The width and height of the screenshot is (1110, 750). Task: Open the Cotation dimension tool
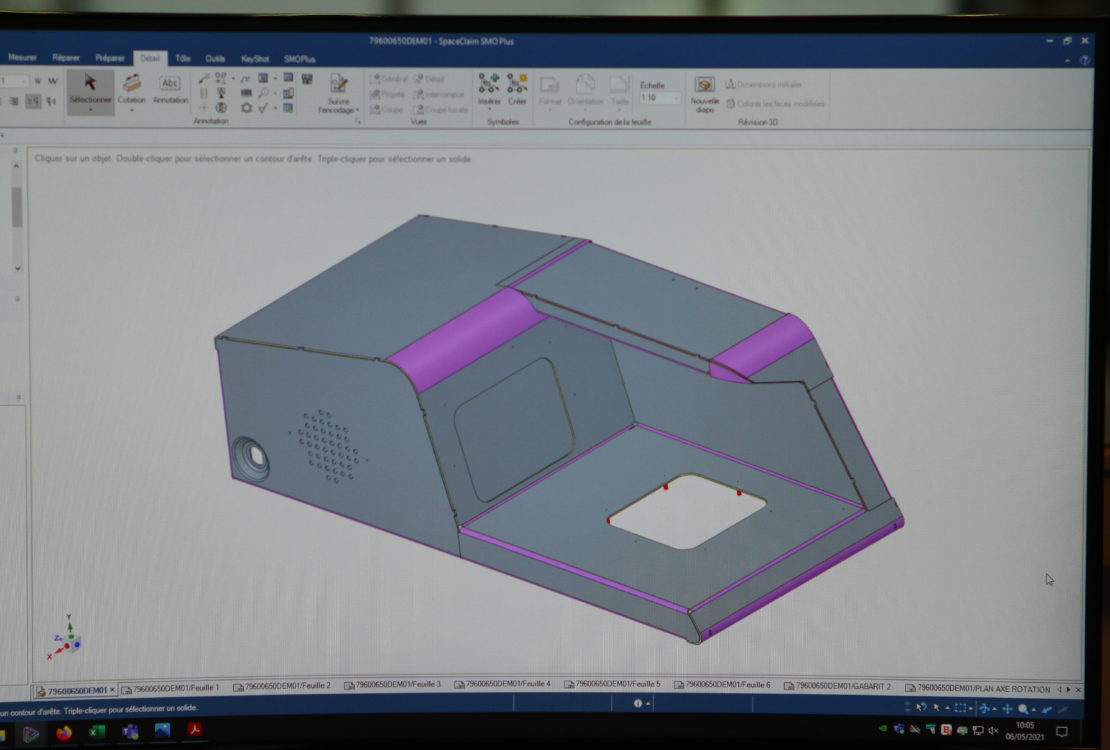pyautogui.click(x=131, y=88)
